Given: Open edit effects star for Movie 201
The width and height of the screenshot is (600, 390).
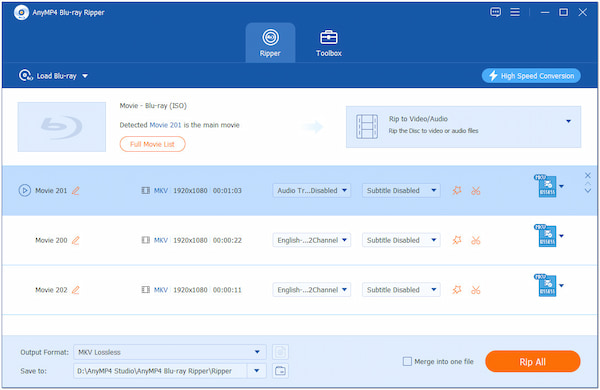Looking at the screenshot, I should tap(457, 190).
